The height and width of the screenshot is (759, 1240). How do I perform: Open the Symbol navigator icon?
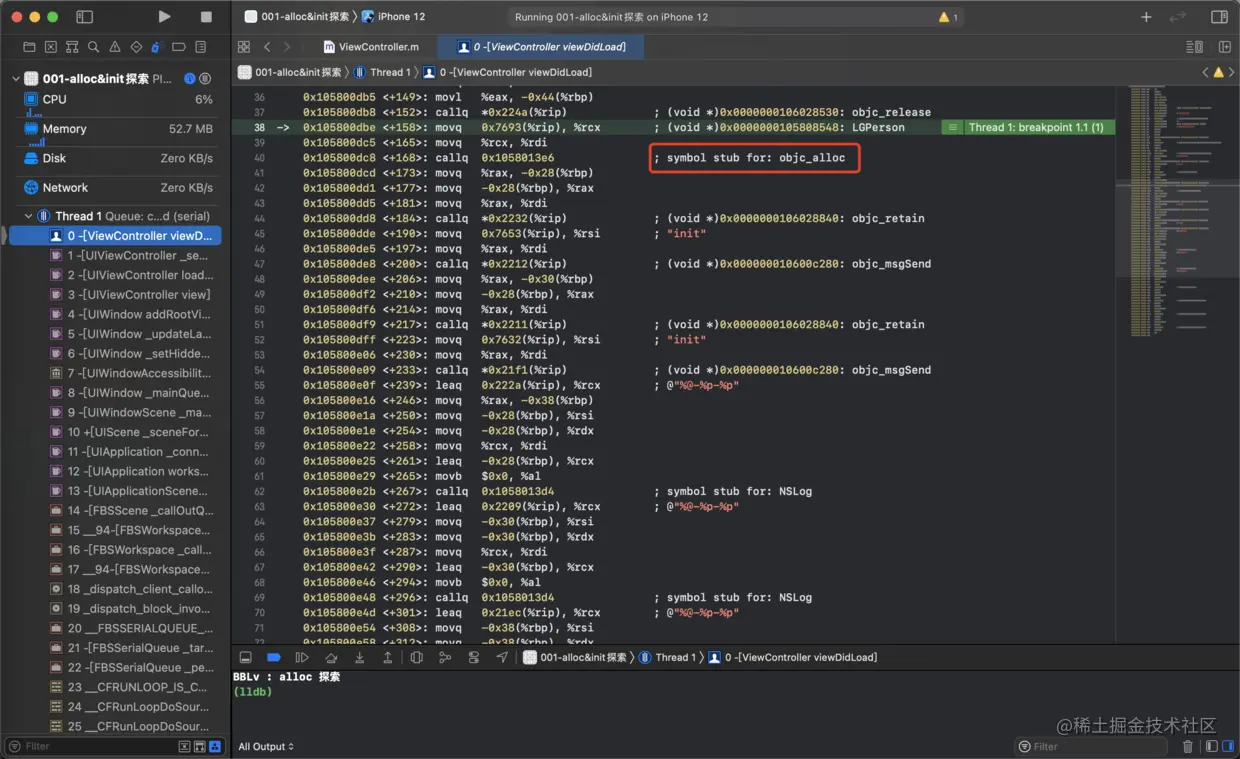click(72, 47)
